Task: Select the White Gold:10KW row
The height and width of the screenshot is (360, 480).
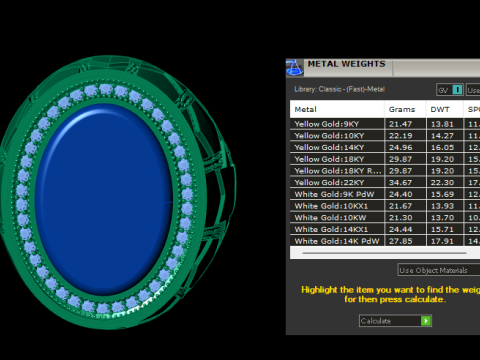Action: coord(385,218)
